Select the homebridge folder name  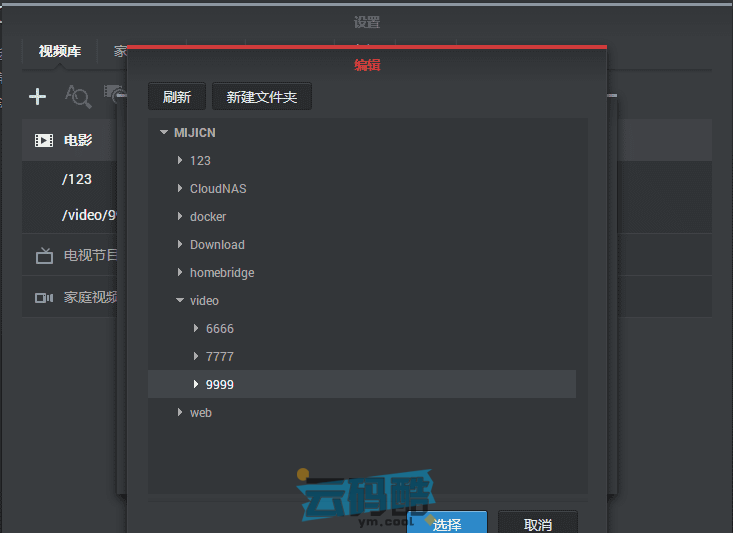[x=222, y=273]
